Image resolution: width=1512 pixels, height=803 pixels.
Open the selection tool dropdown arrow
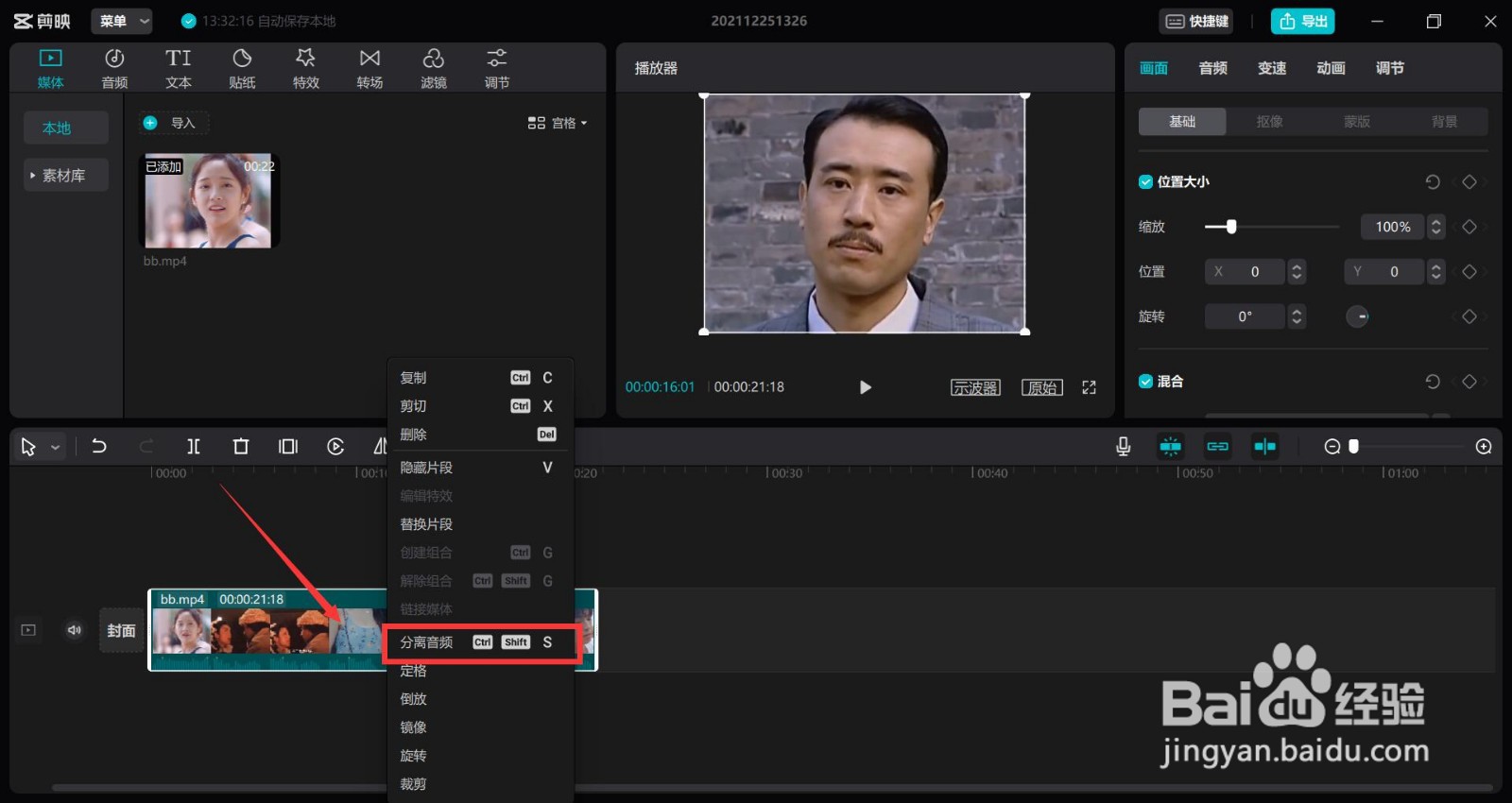point(56,447)
